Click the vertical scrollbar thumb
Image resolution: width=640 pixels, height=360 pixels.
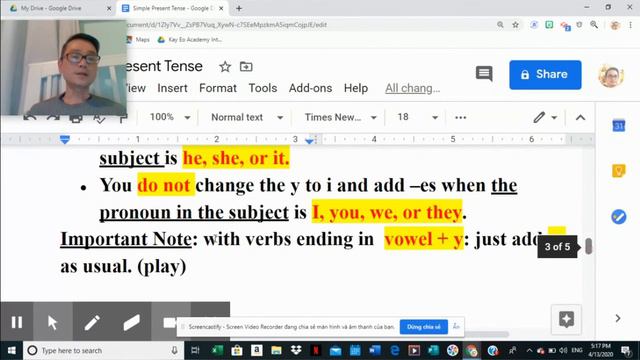click(x=588, y=246)
